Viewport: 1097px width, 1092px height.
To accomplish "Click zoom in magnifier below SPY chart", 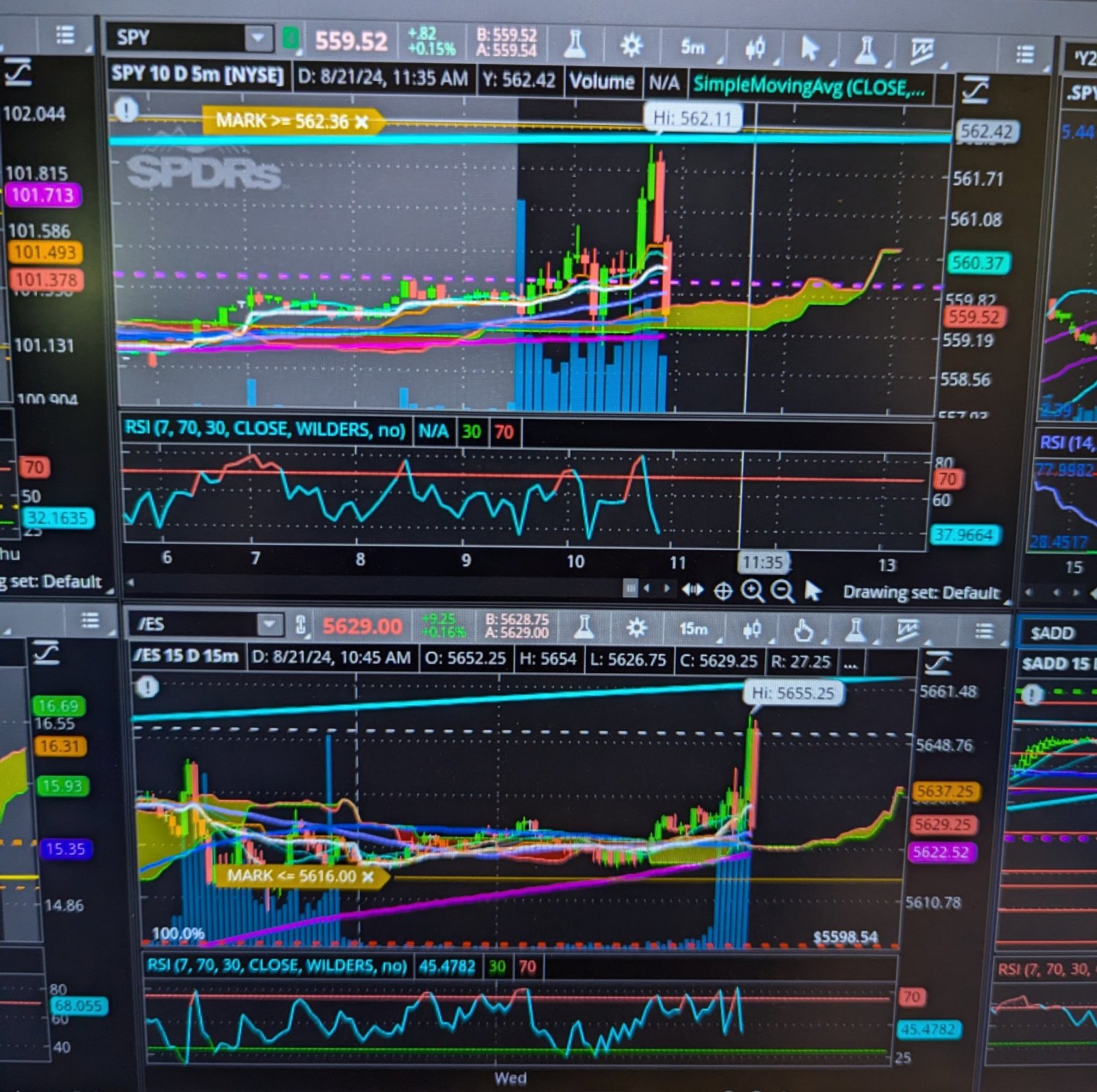I will tap(752, 590).
